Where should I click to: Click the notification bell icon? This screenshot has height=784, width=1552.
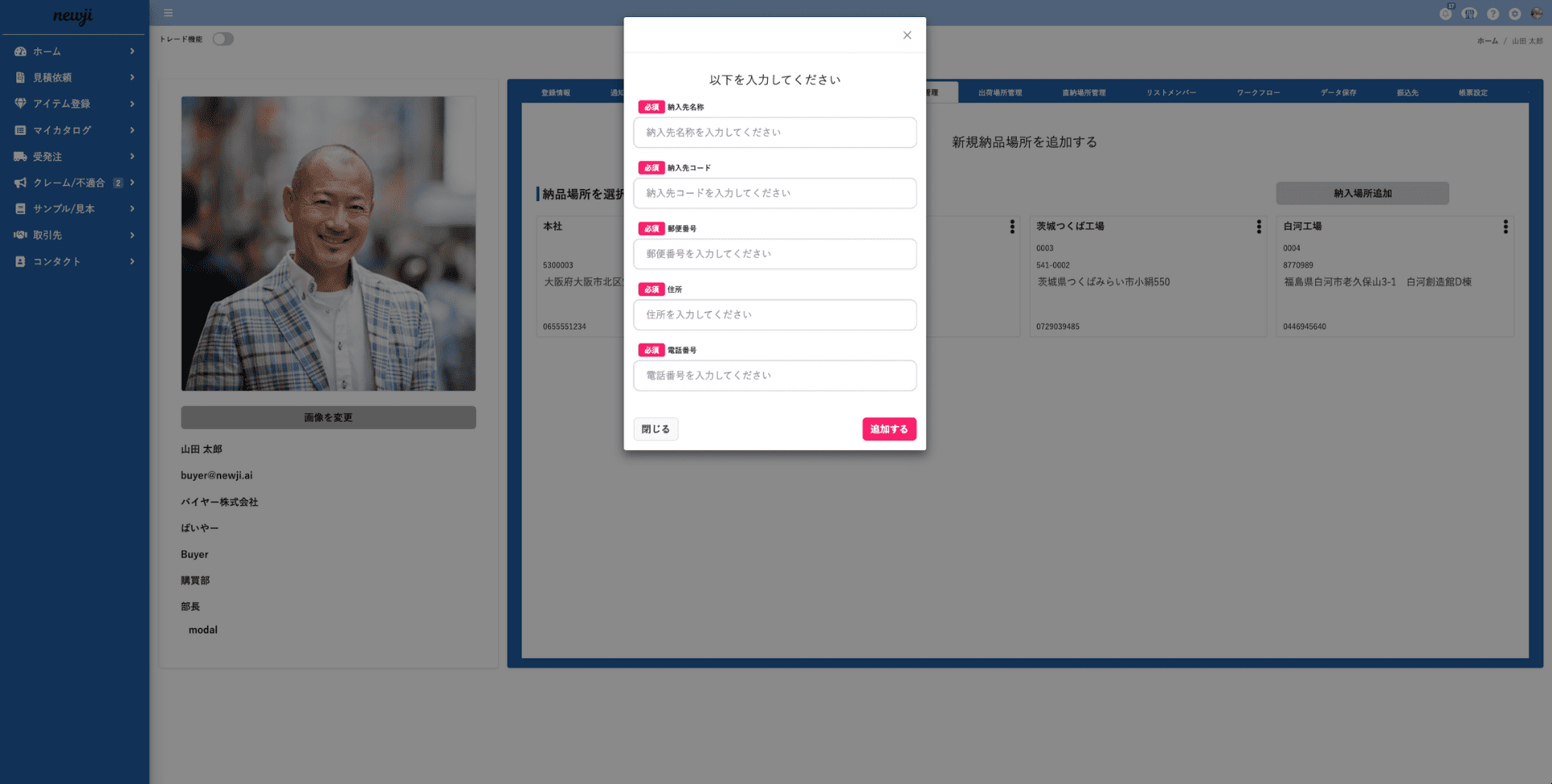(1445, 14)
